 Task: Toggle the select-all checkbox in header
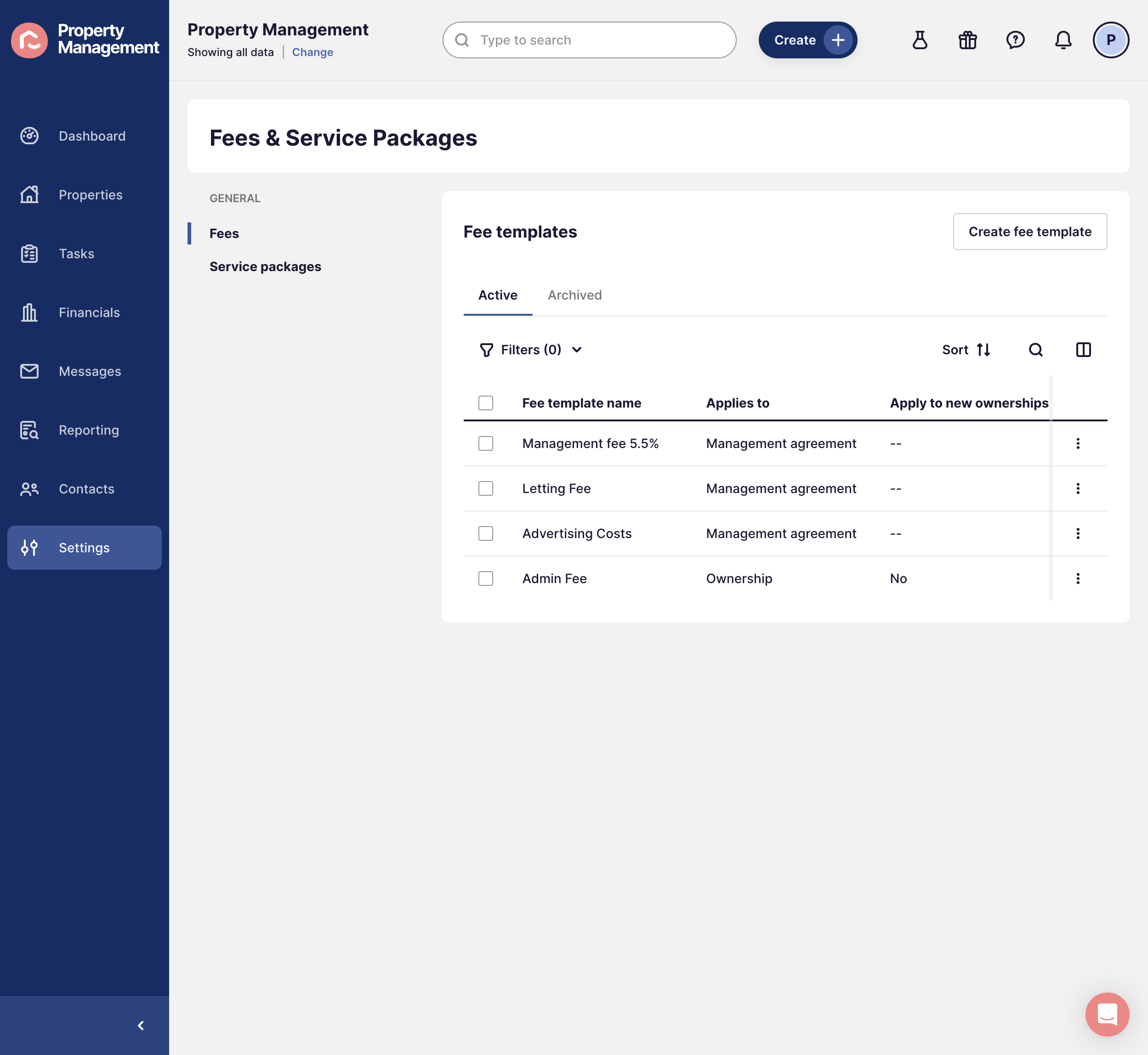(486, 403)
